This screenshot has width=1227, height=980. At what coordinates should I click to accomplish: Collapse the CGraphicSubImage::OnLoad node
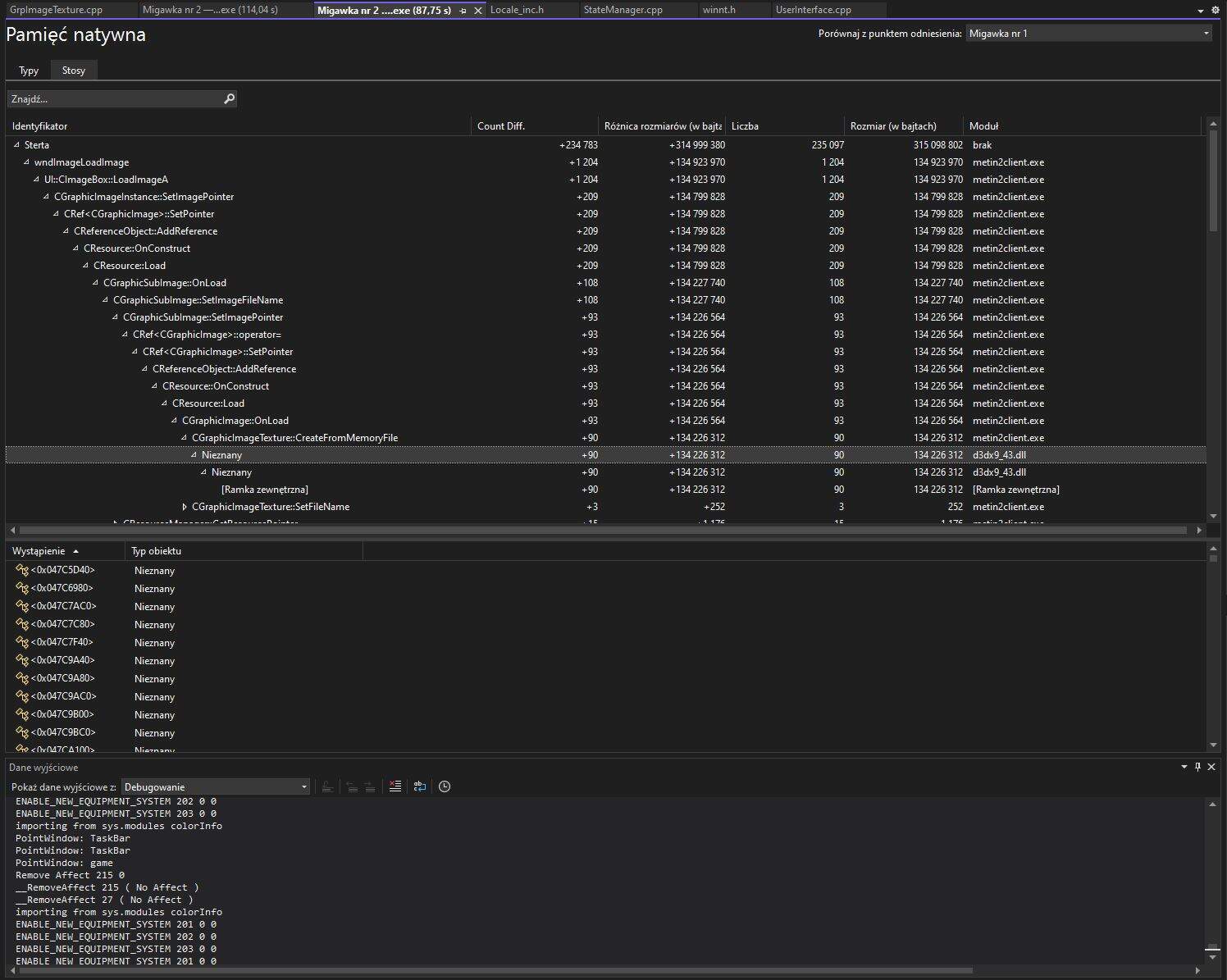point(95,283)
